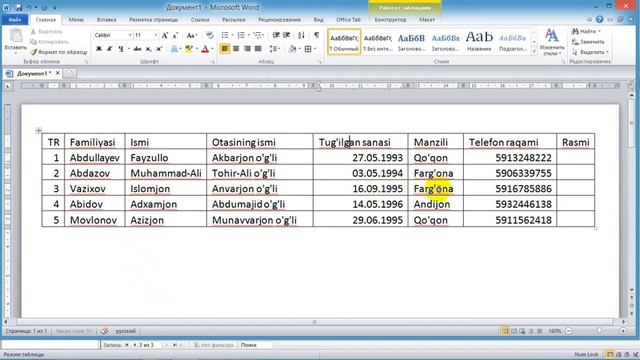
Task: Open the Calibri font name dropdown
Action: (130, 36)
